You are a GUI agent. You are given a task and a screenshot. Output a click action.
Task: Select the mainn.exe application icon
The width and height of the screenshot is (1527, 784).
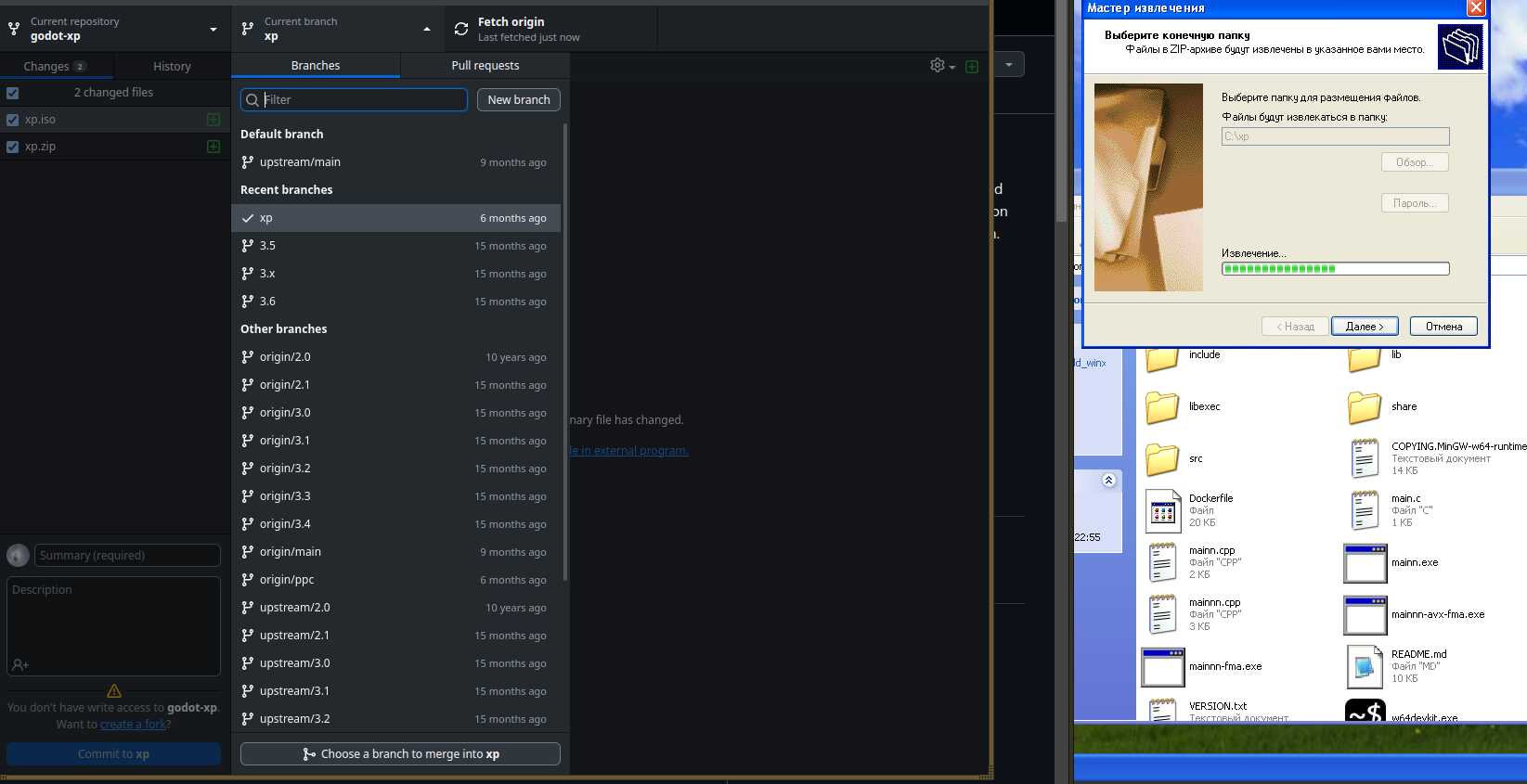click(1365, 563)
